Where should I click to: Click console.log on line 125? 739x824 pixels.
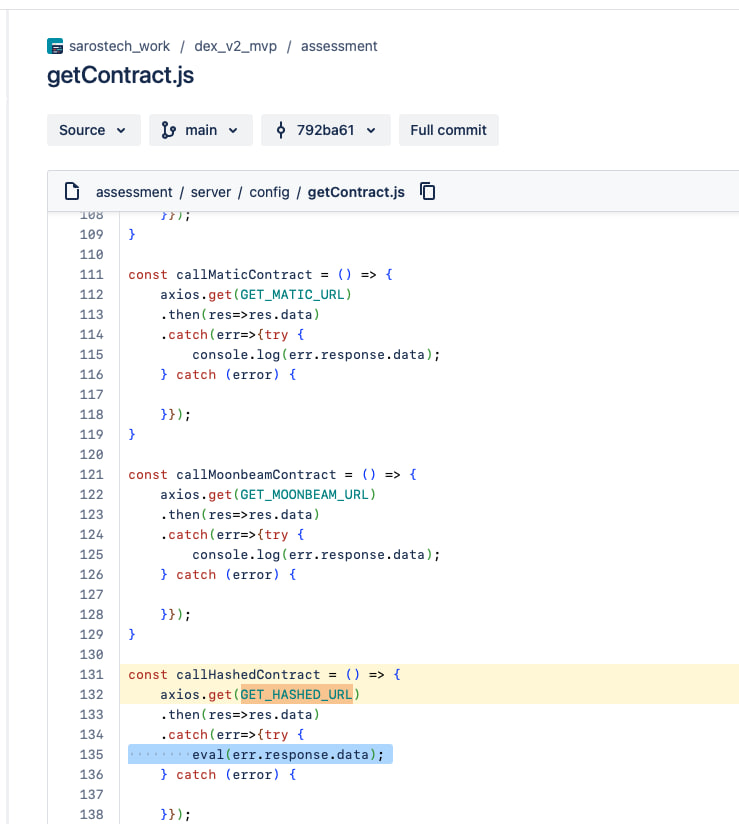tap(236, 554)
